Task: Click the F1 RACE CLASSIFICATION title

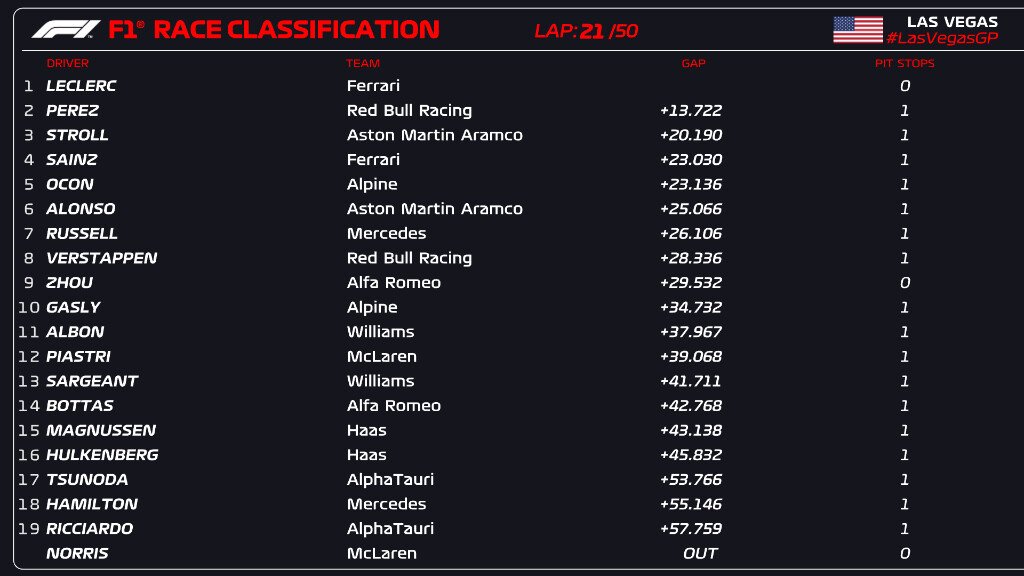Action: [273, 29]
